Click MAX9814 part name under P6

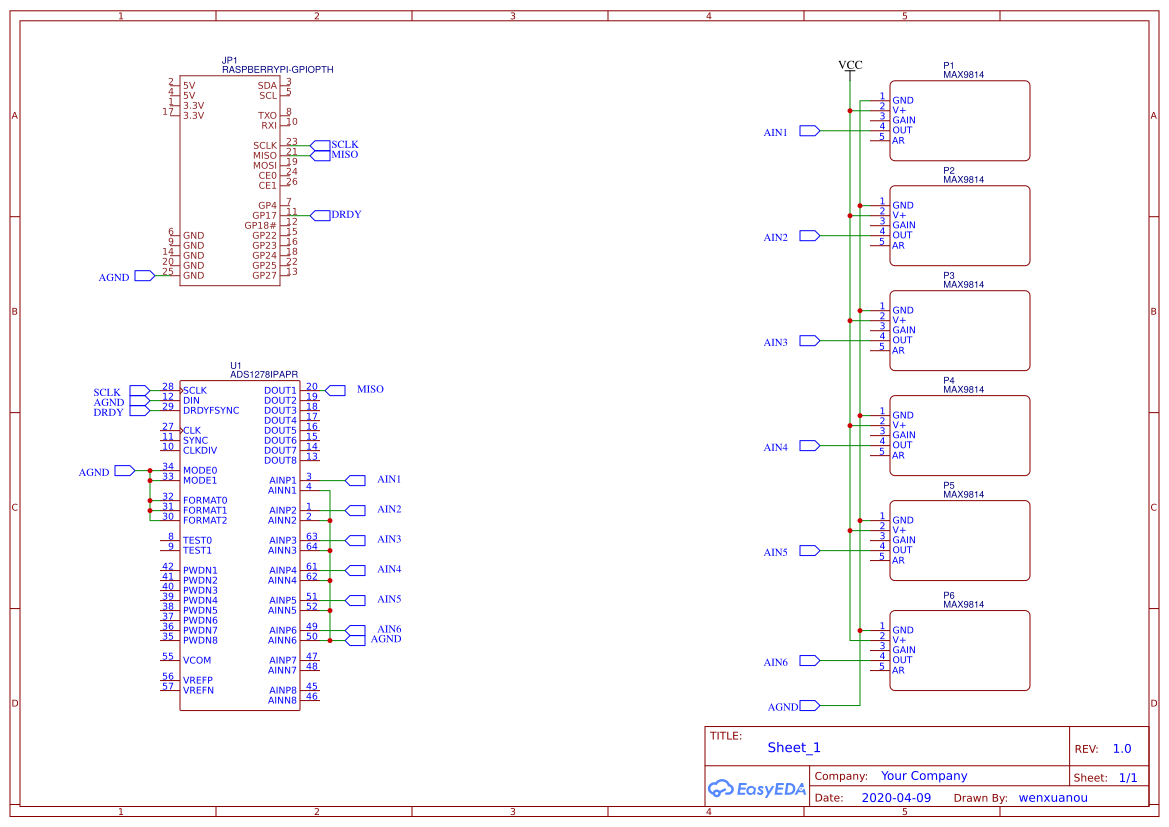(963, 605)
